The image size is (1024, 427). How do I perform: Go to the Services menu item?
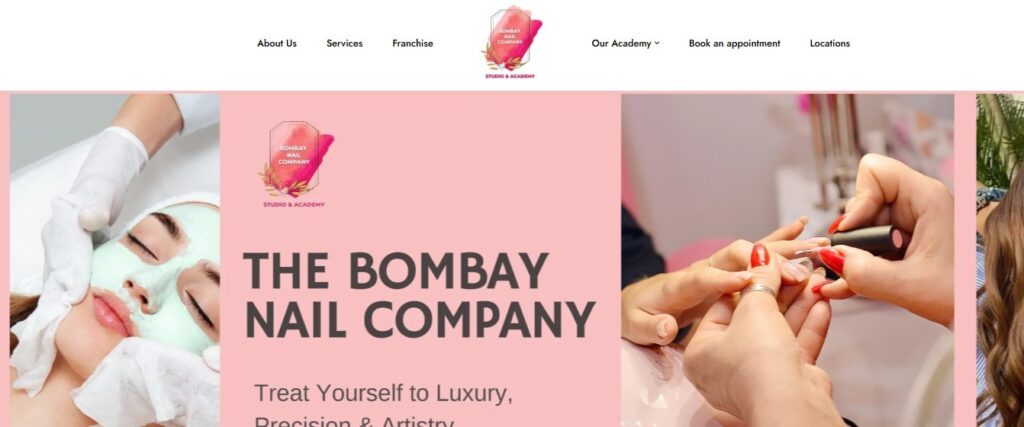[344, 43]
